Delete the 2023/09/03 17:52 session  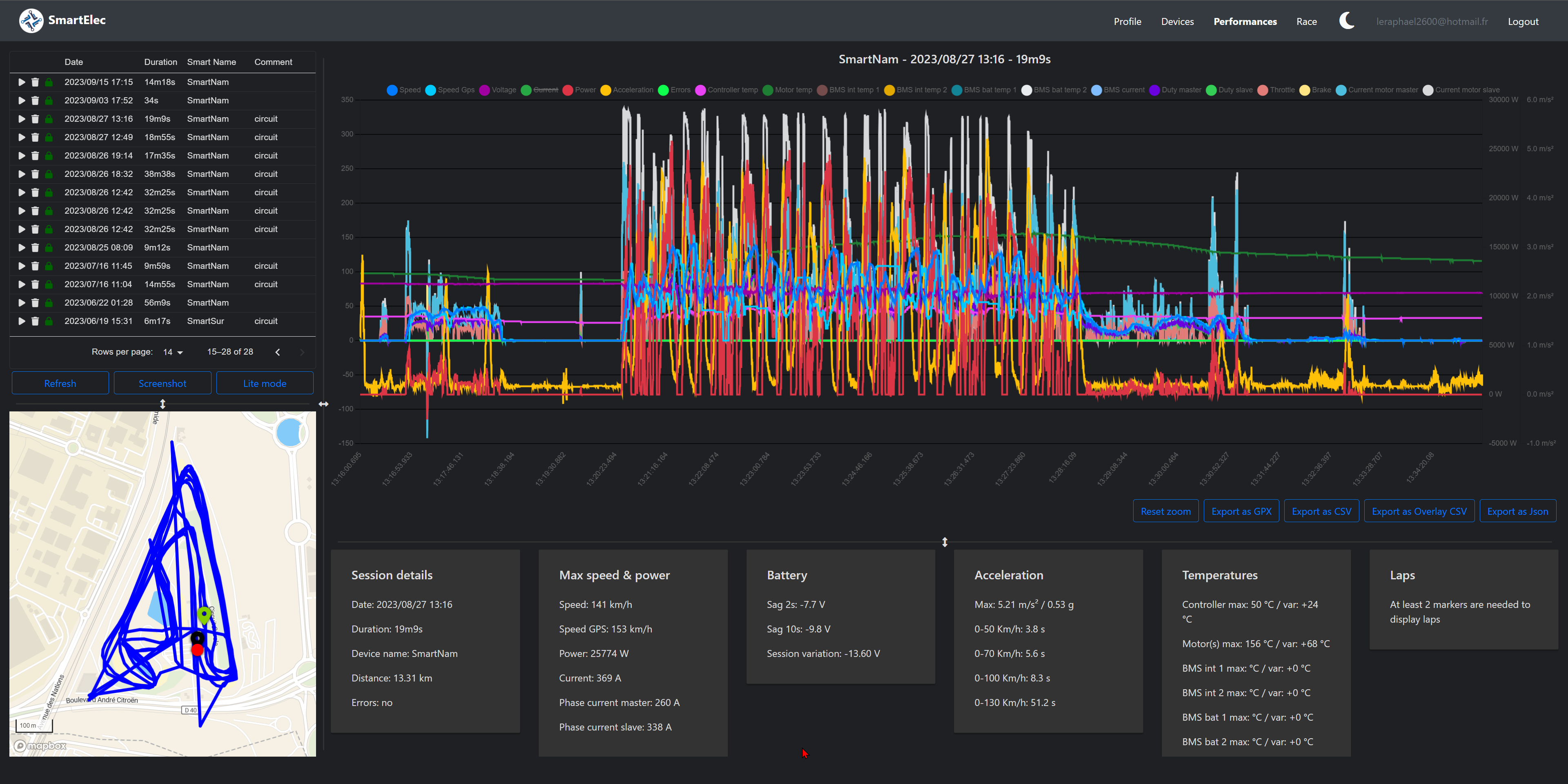click(35, 101)
